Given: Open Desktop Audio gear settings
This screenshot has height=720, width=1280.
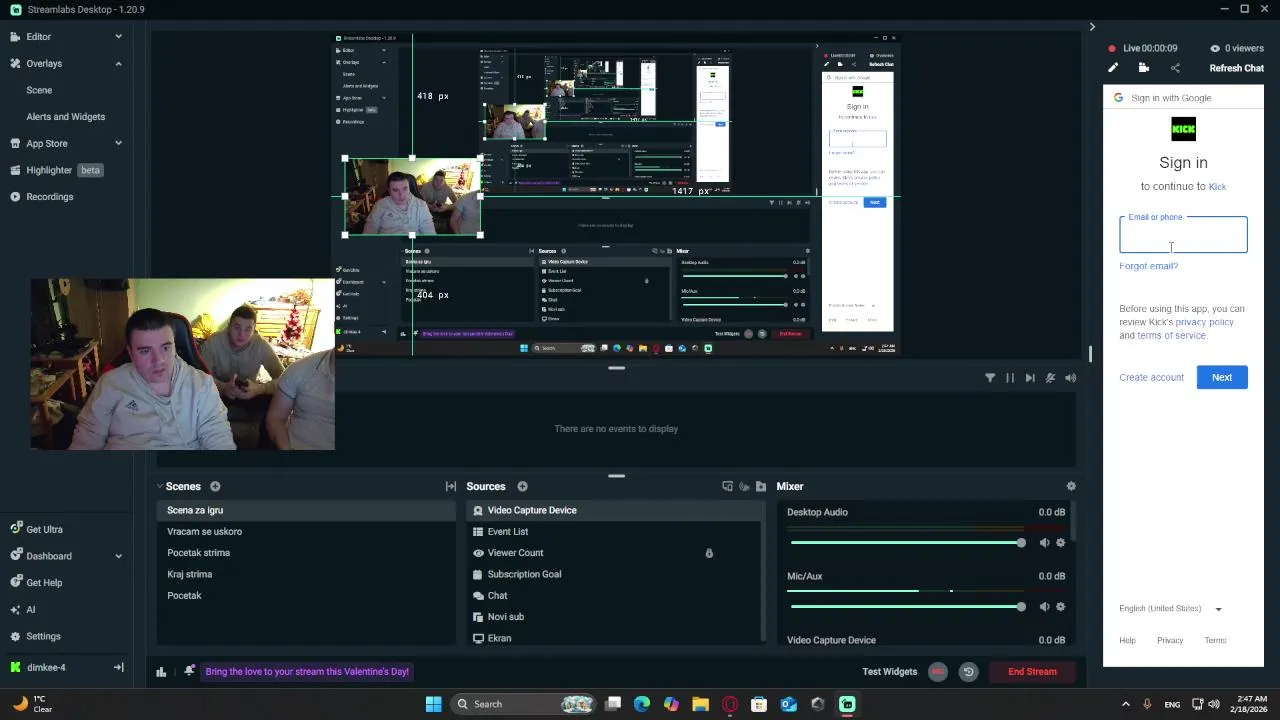Looking at the screenshot, I should (1060, 543).
